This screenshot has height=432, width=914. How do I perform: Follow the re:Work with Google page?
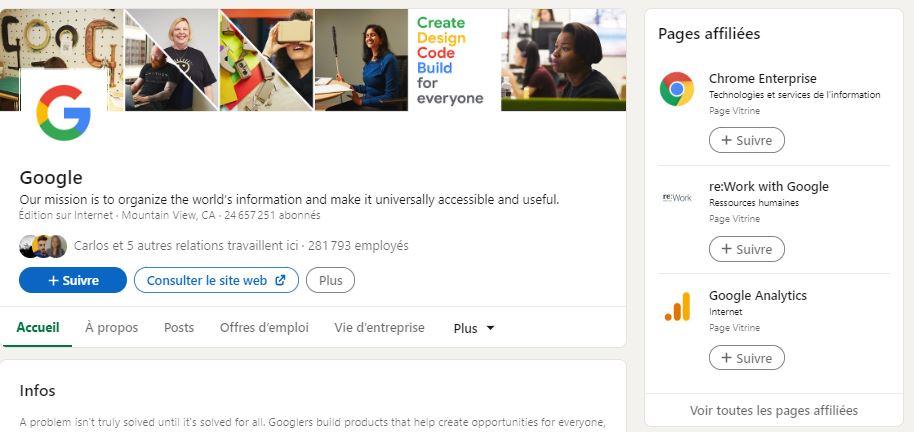pyautogui.click(x=746, y=249)
